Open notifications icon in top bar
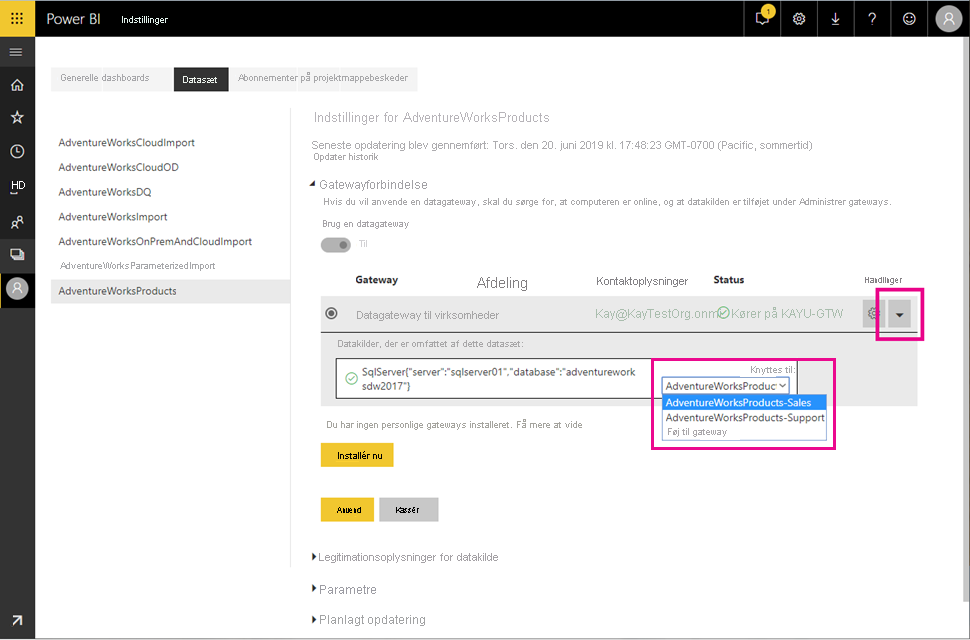The height and width of the screenshot is (640, 970). [x=763, y=18]
